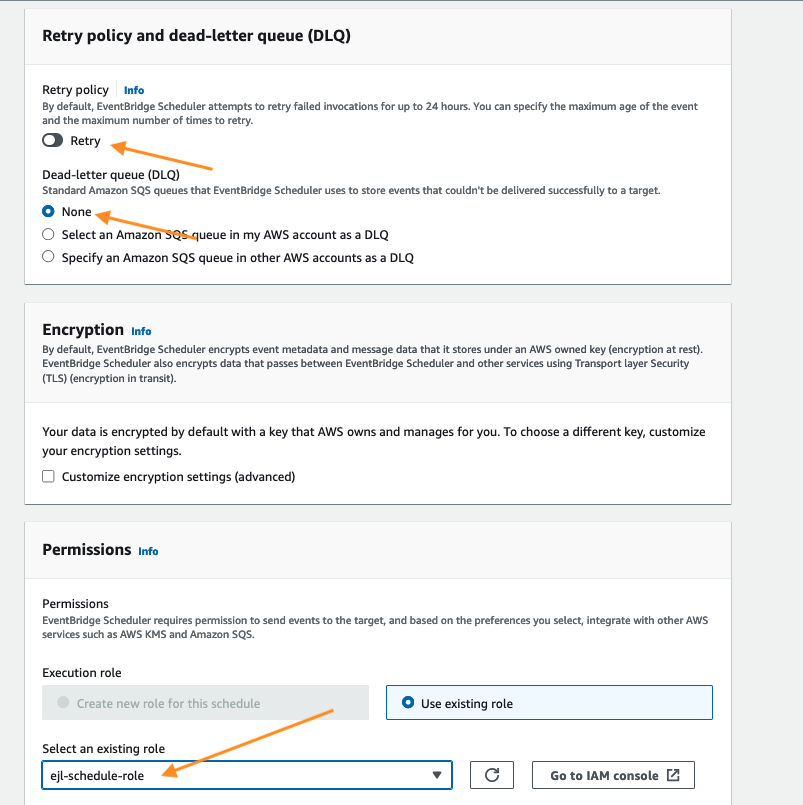Image resolution: width=803 pixels, height=805 pixels.
Task: Enable Customize encryption settings checkbox
Action: 48,477
